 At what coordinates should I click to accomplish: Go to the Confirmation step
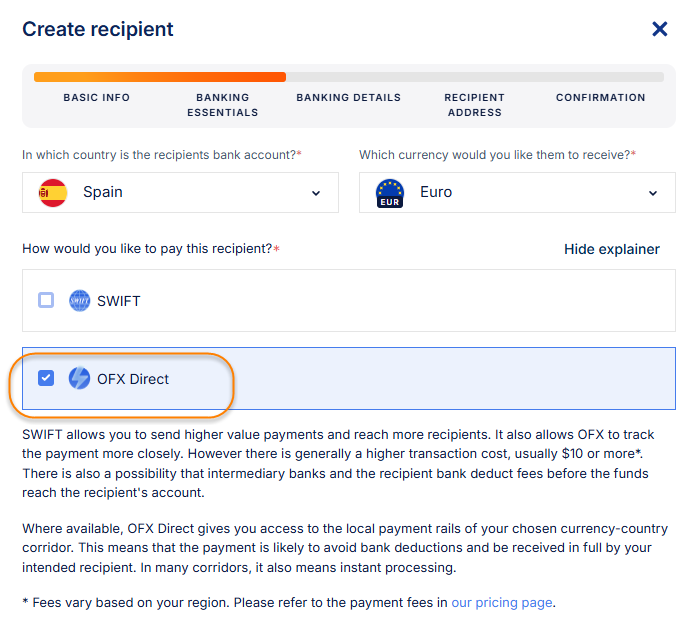coord(600,98)
